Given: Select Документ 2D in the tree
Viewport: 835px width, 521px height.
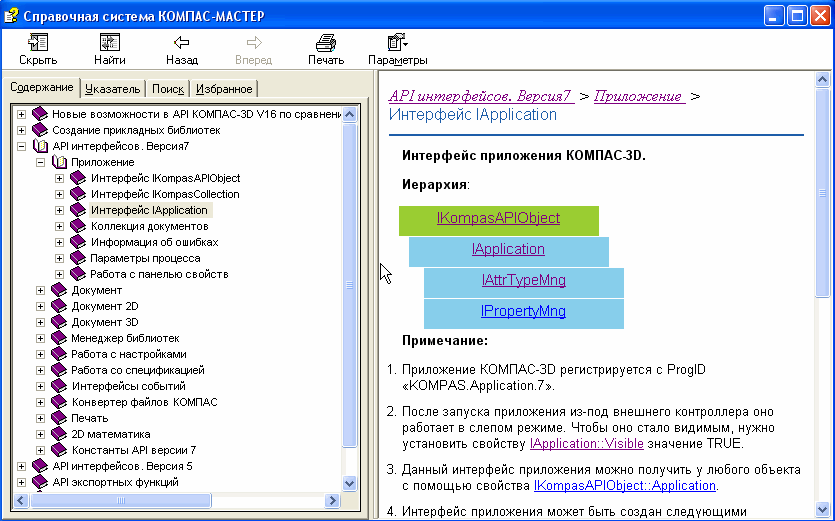Looking at the screenshot, I should (x=105, y=306).
